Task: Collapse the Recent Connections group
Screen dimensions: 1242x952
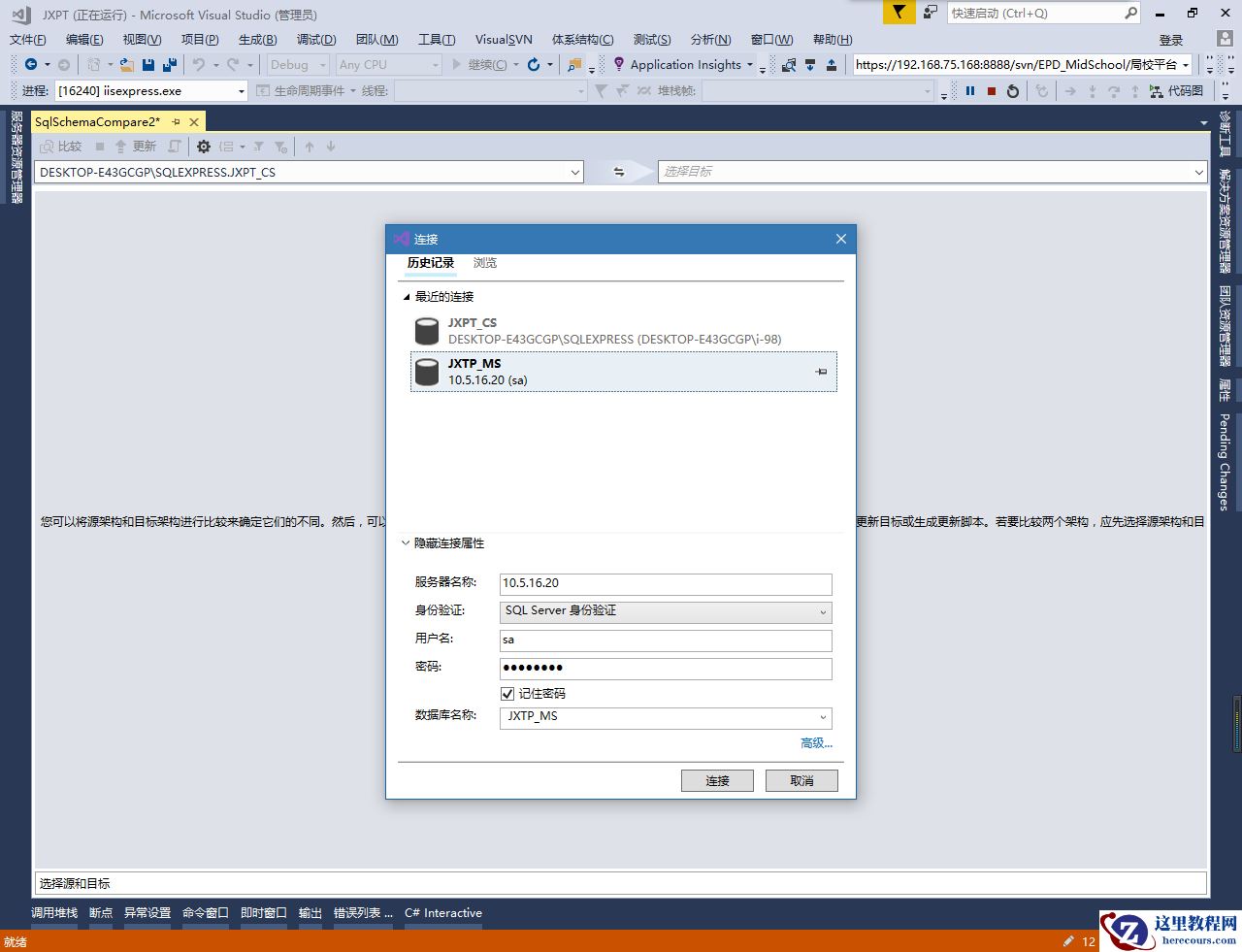Action: 408,297
